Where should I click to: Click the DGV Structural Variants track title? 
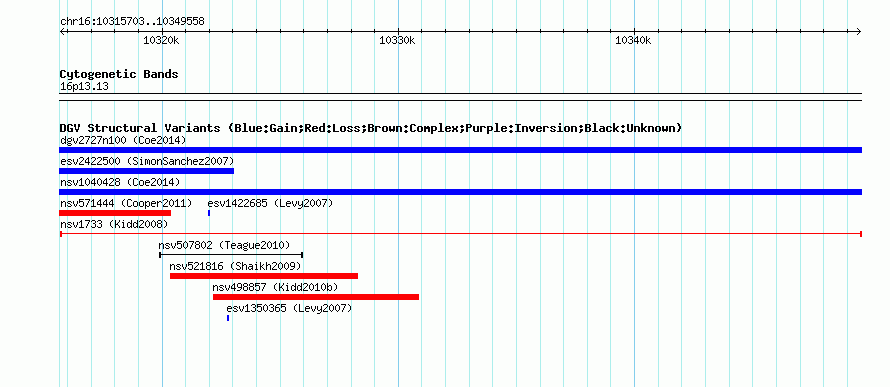[370, 128]
